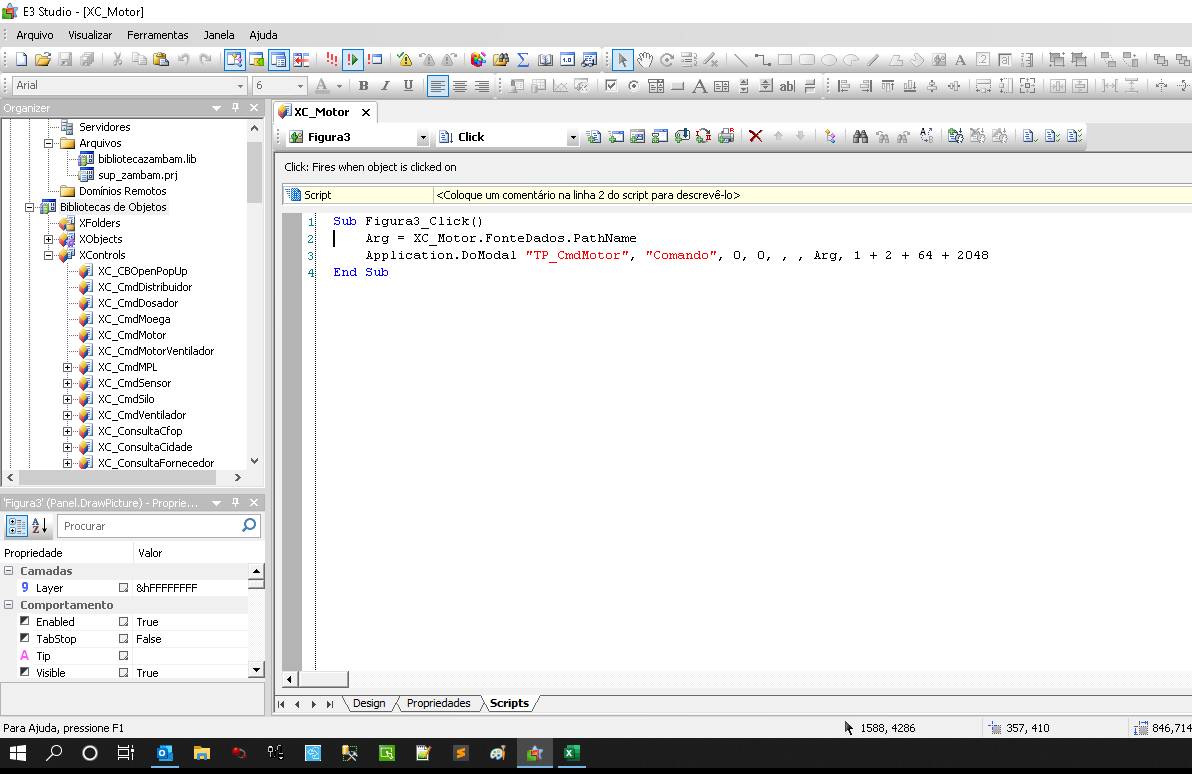Open the Figura3 object dropdown
This screenshot has height=774, width=1192.
tap(423, 138)
